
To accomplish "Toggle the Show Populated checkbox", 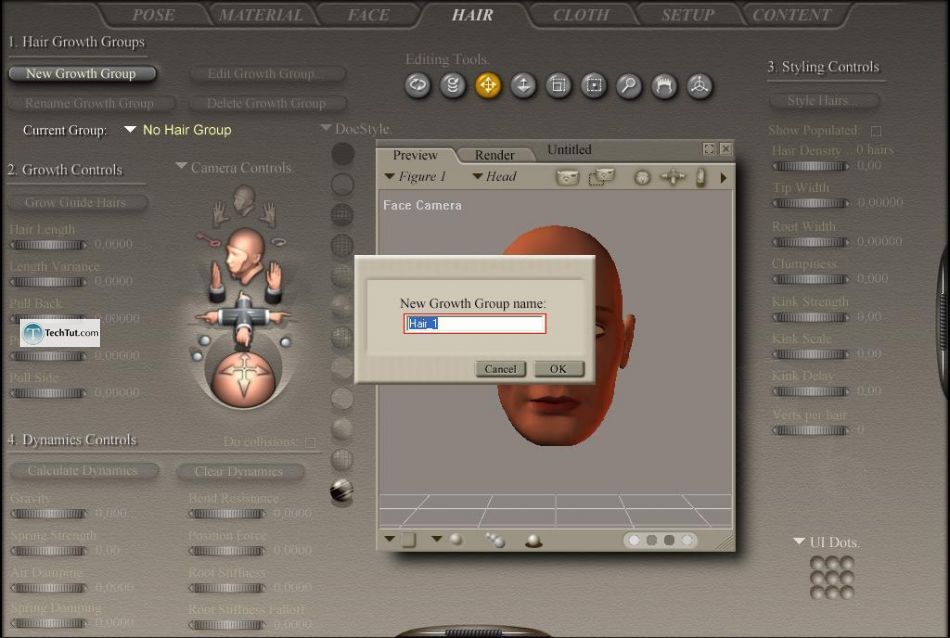I will [x=875, y=131].
